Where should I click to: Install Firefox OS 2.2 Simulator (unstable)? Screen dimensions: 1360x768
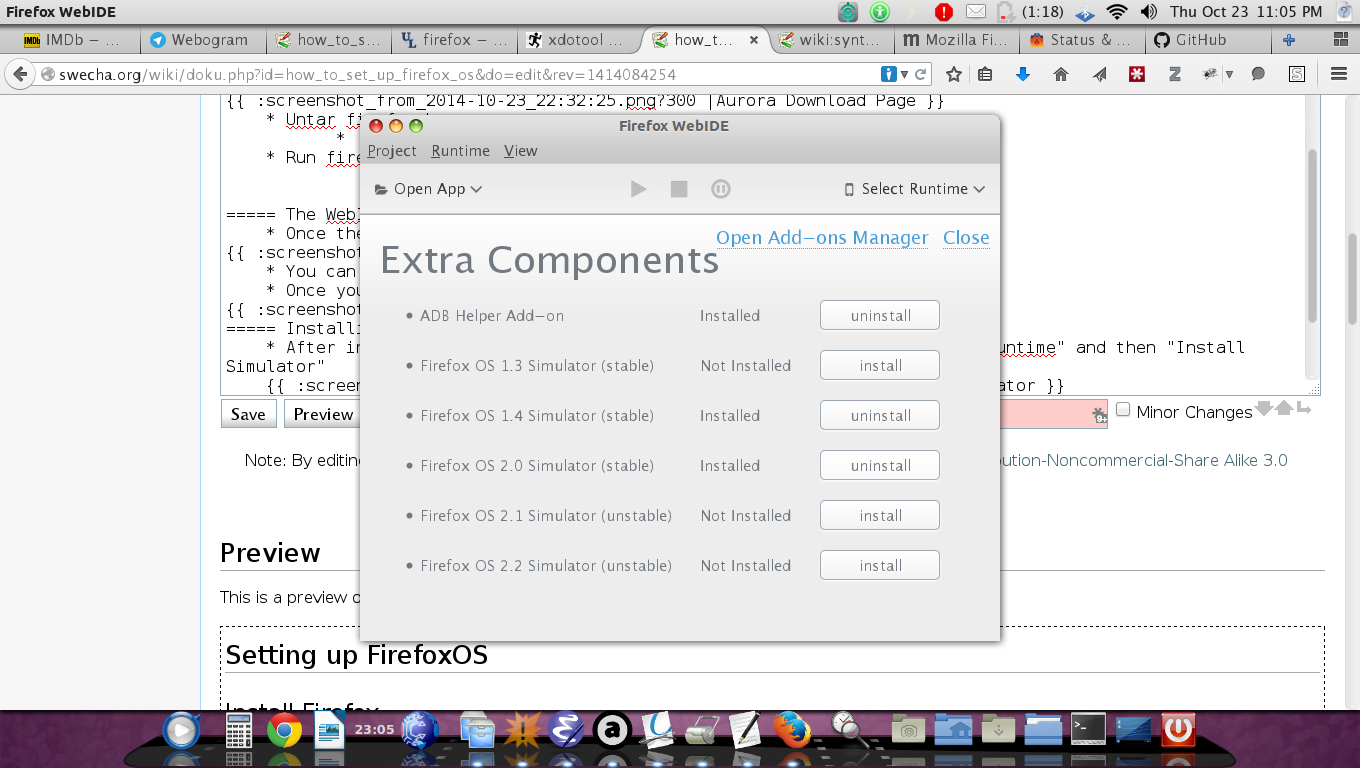pyautogui.click(x=880, y=566)
